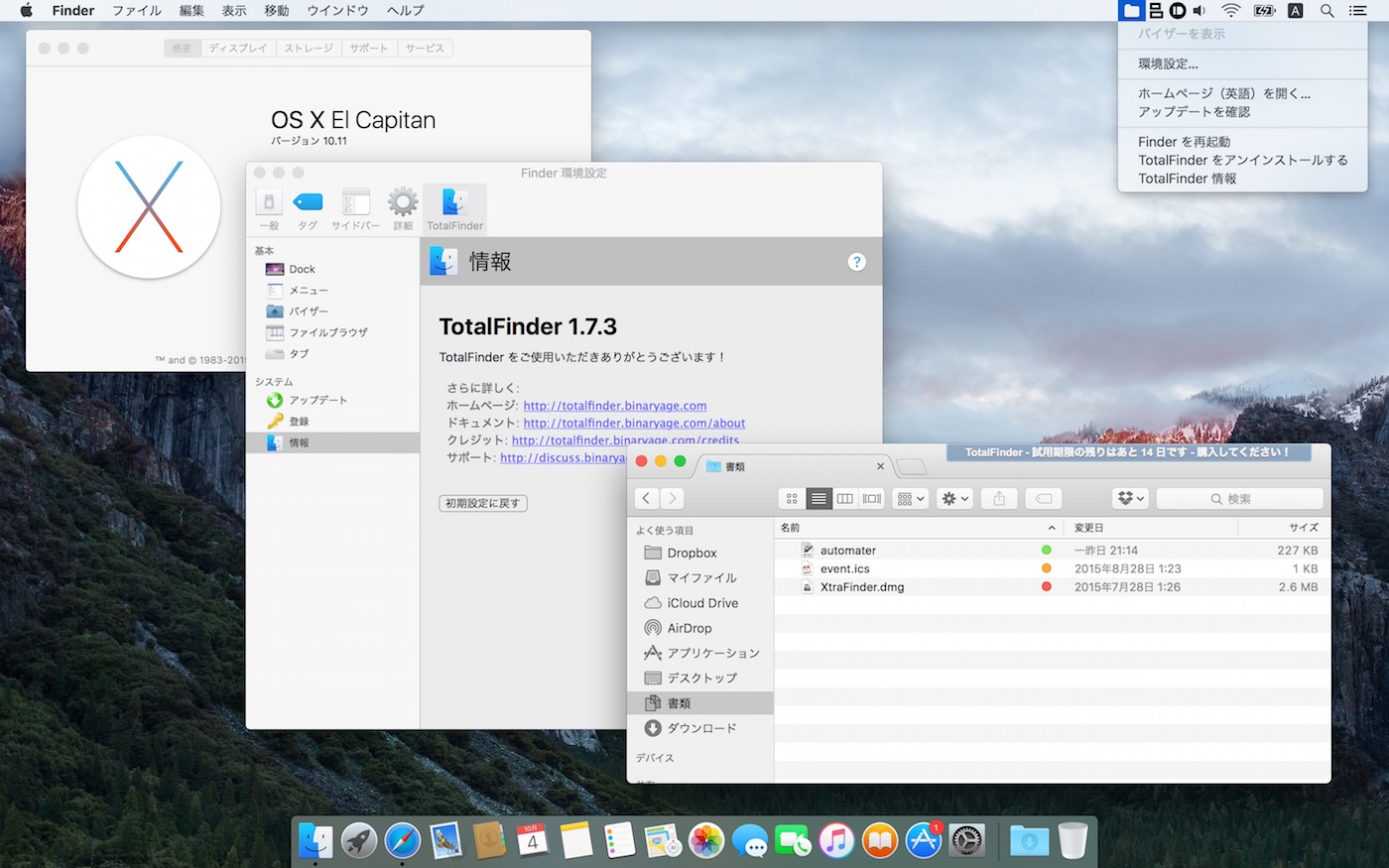The width and height of the screenshot is (1389, 868).
Task: Choose Finder を再起動 from the menu
Action: point(1242,142)
